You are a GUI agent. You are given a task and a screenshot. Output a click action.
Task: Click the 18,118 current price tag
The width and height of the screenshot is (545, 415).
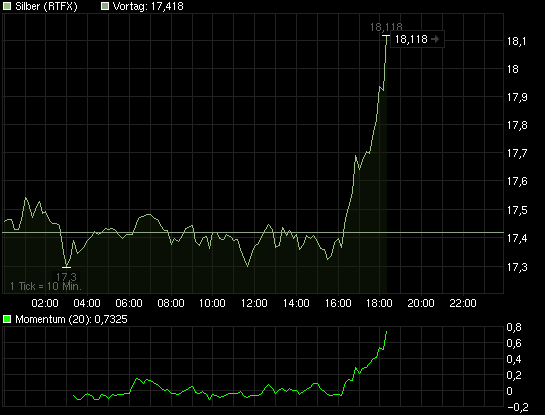pyautogui.click(x=417, y=39)
